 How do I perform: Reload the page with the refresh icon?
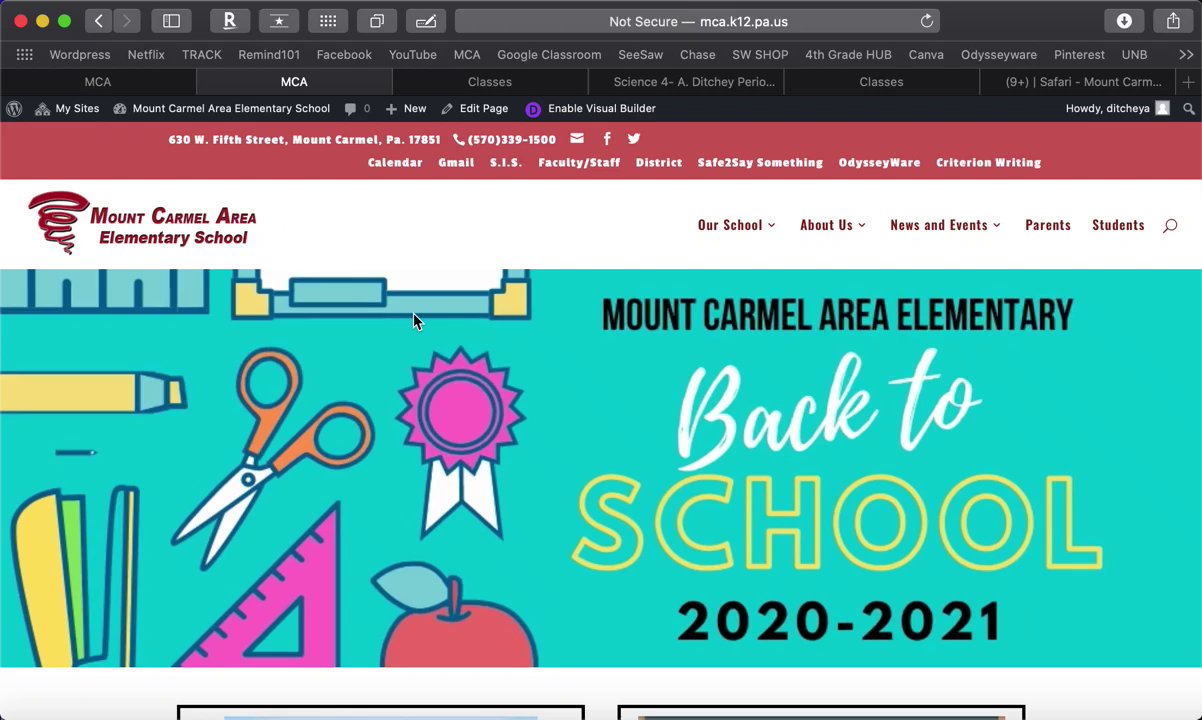(x=926, y=21)
